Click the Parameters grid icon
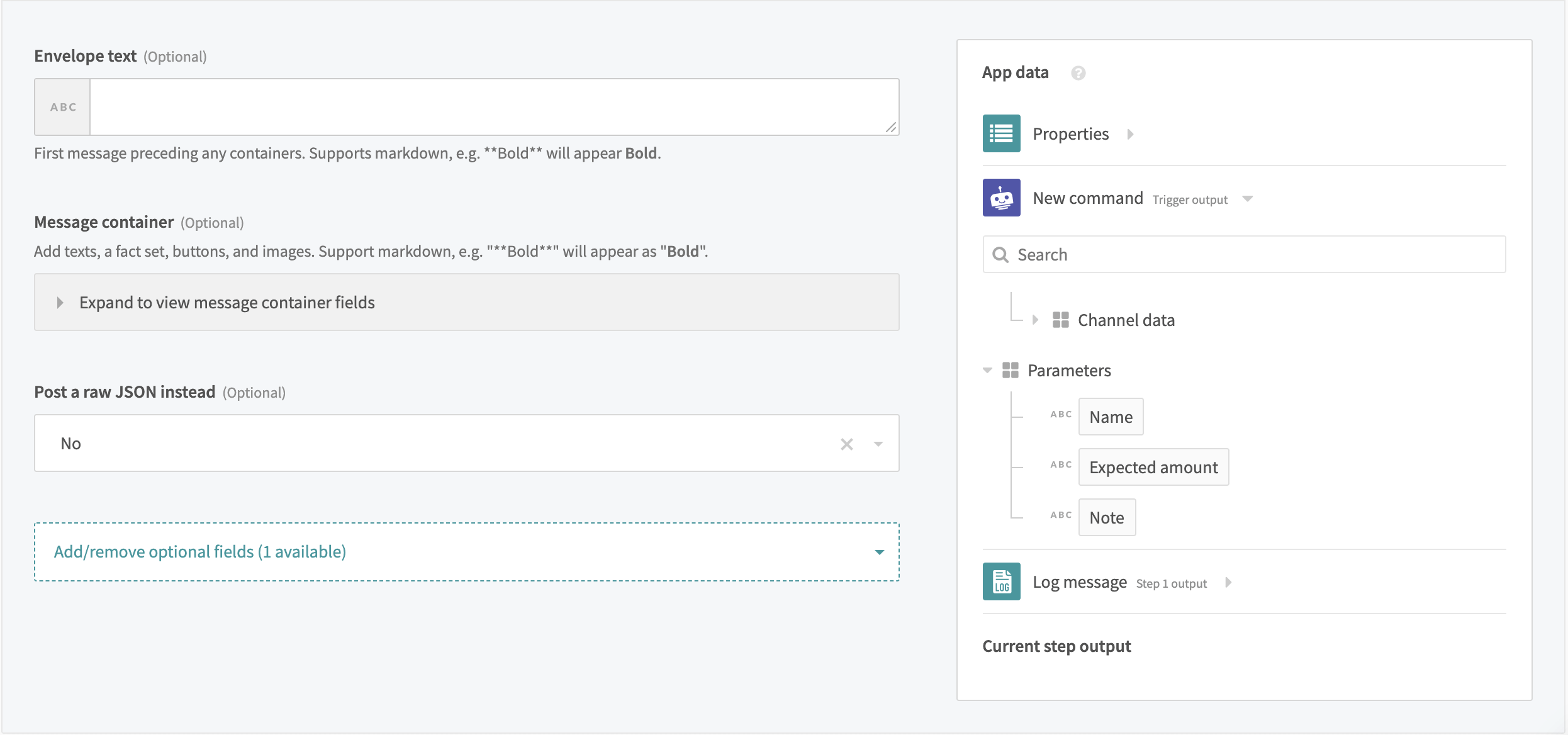This screenshot has width=1568, height=735. coord(1010,370)
